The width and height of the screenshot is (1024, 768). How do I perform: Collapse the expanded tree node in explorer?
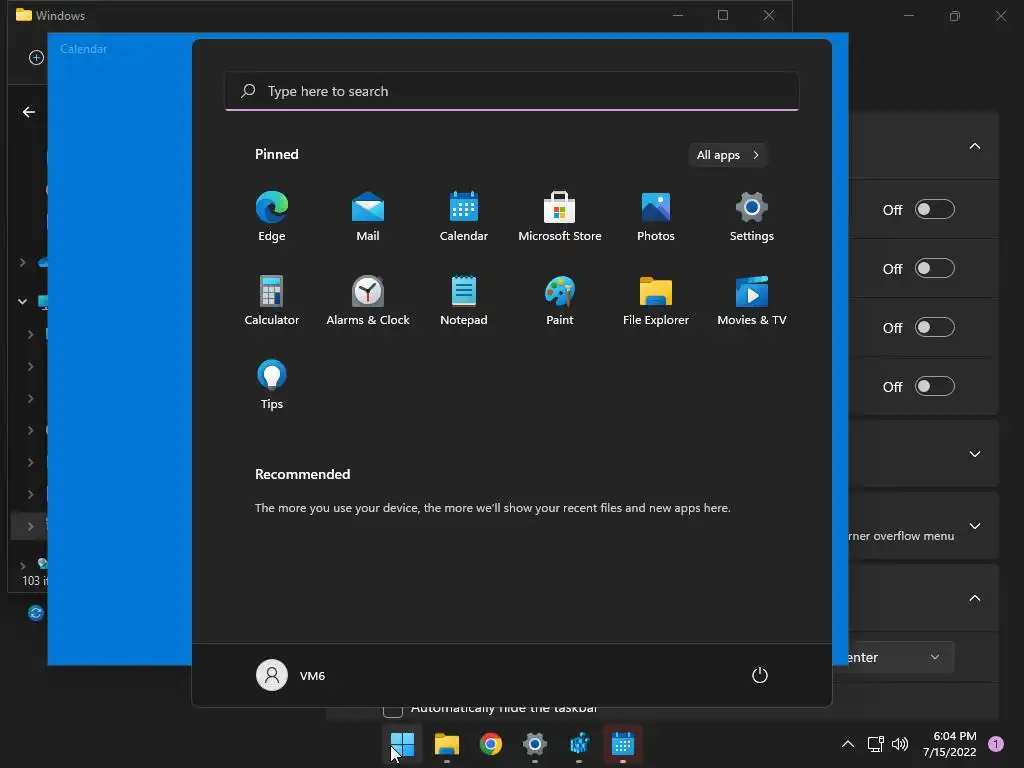pos(22,302)
